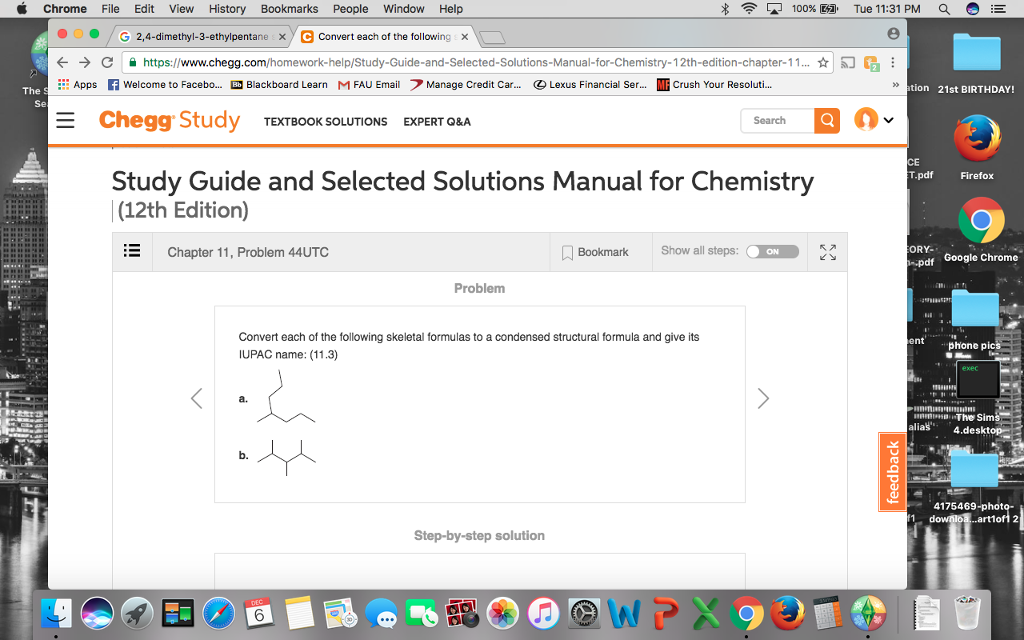Click the orange feedback button

click(x=892, y=471)
